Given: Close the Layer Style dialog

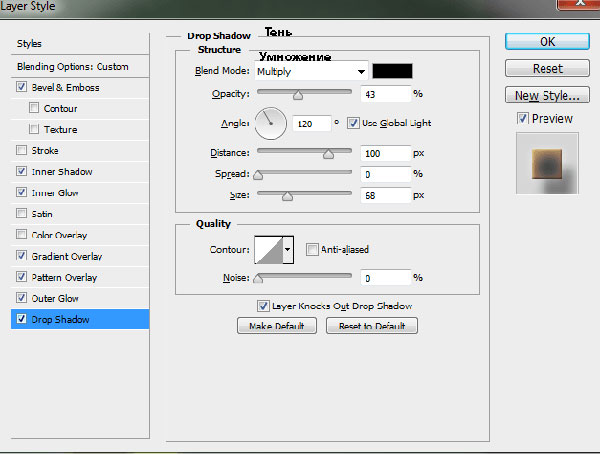Looking at the screenshot, I should (x=579, y=4).
